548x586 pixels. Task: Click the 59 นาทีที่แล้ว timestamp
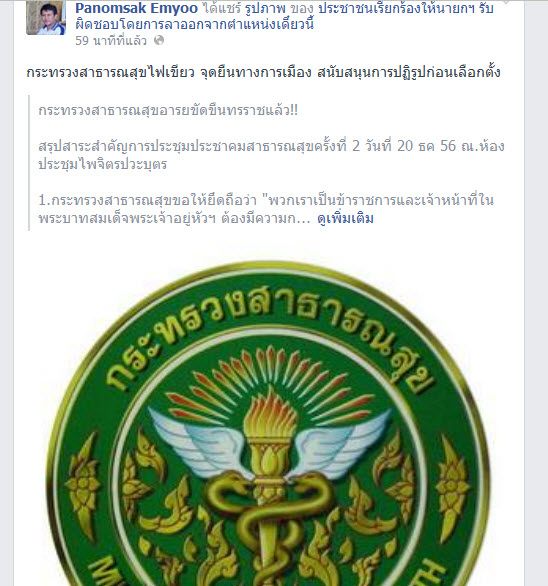pyautogui.click(x=111, y=40)
